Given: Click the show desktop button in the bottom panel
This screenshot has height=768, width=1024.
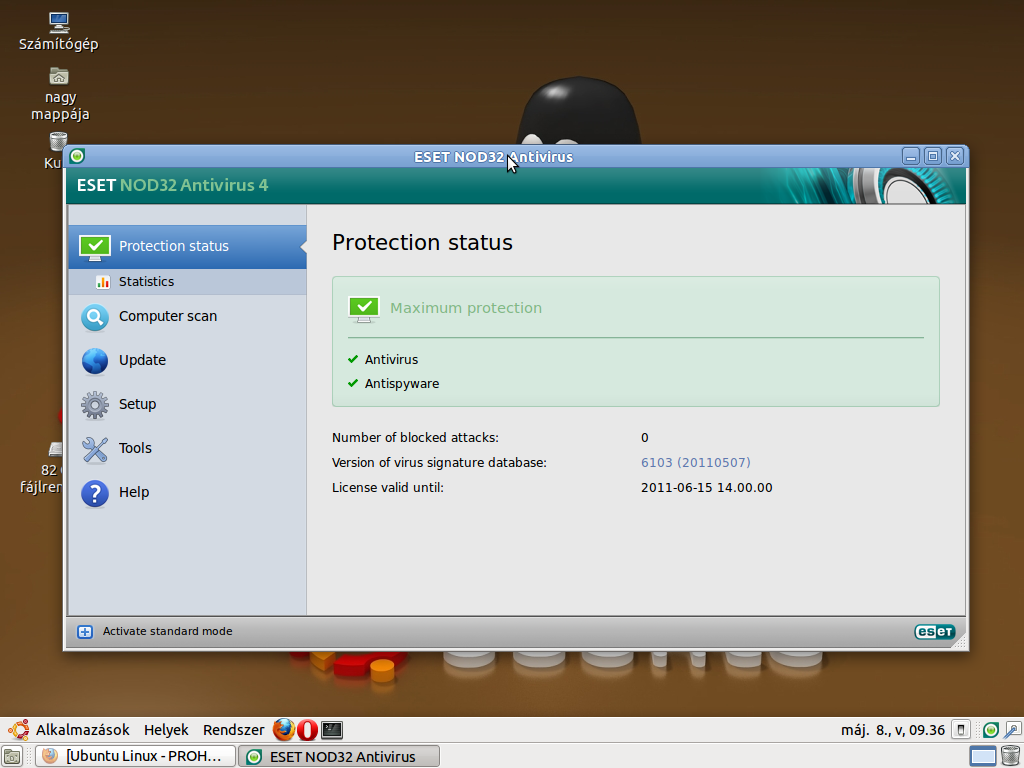Looking at the screenshot, I should coord(12,756).
